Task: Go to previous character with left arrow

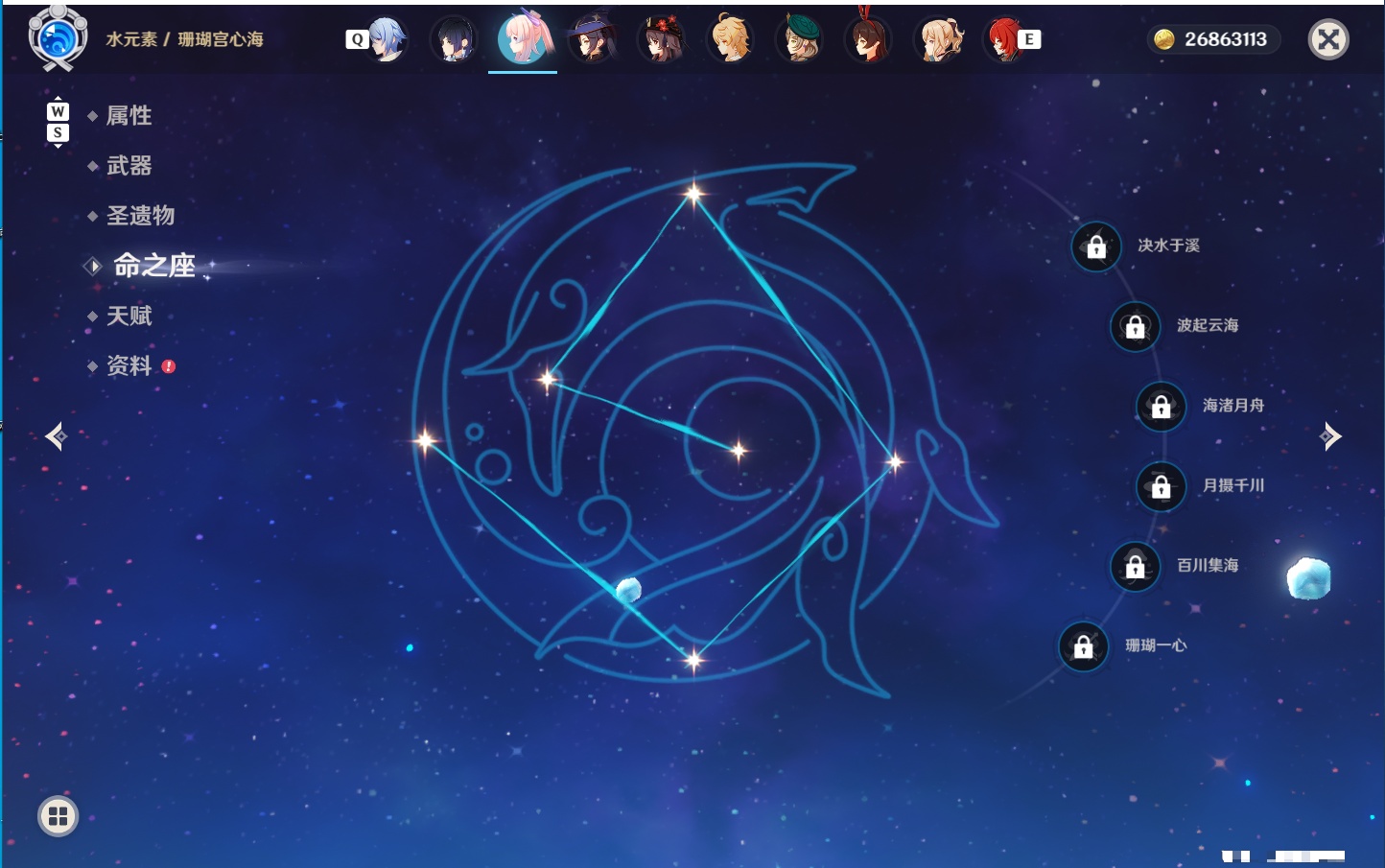Action: 56,436
